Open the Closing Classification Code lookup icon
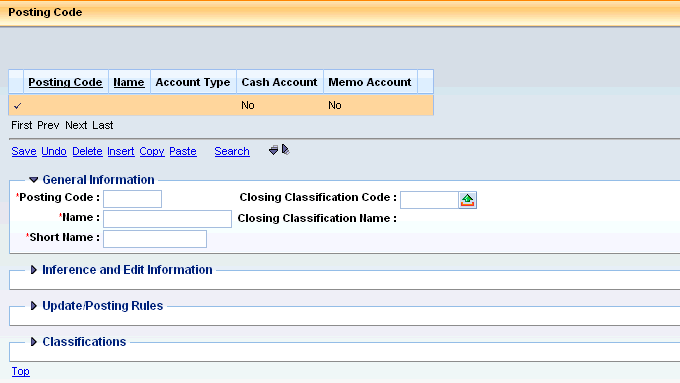The height and width of the screenshot is (383, 680). tap(468, 200)
